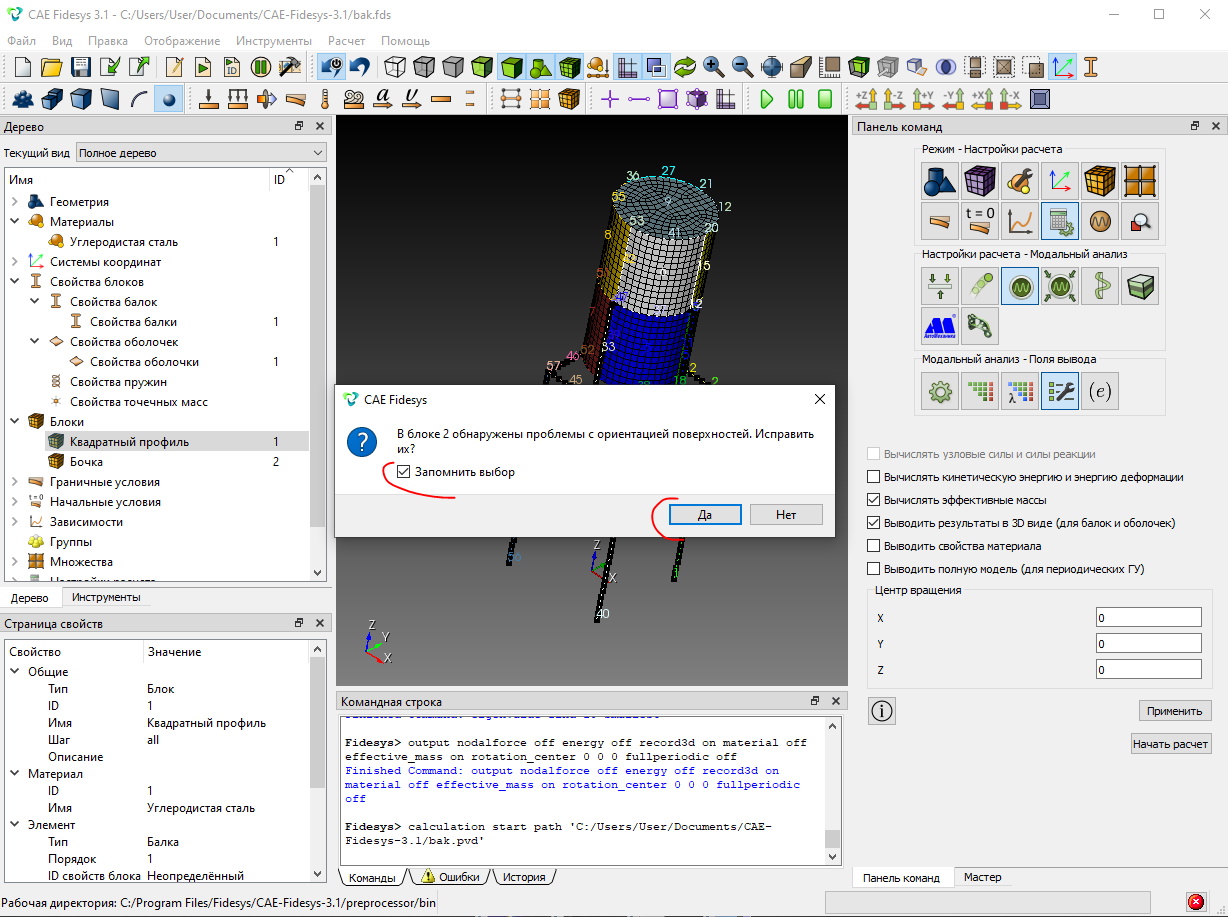Click the Y rotation center field
Screen dimensions: 1228x917
tap(1149, 644)
